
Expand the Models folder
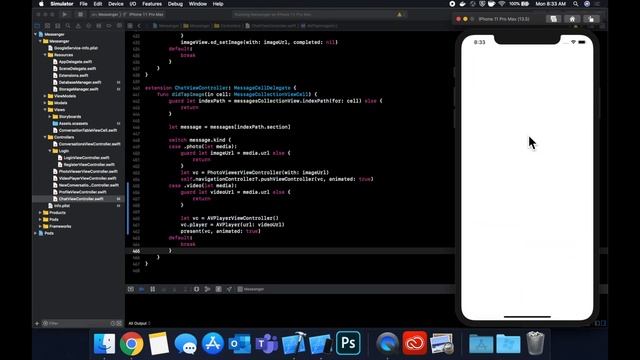click(x=45, y=103)
